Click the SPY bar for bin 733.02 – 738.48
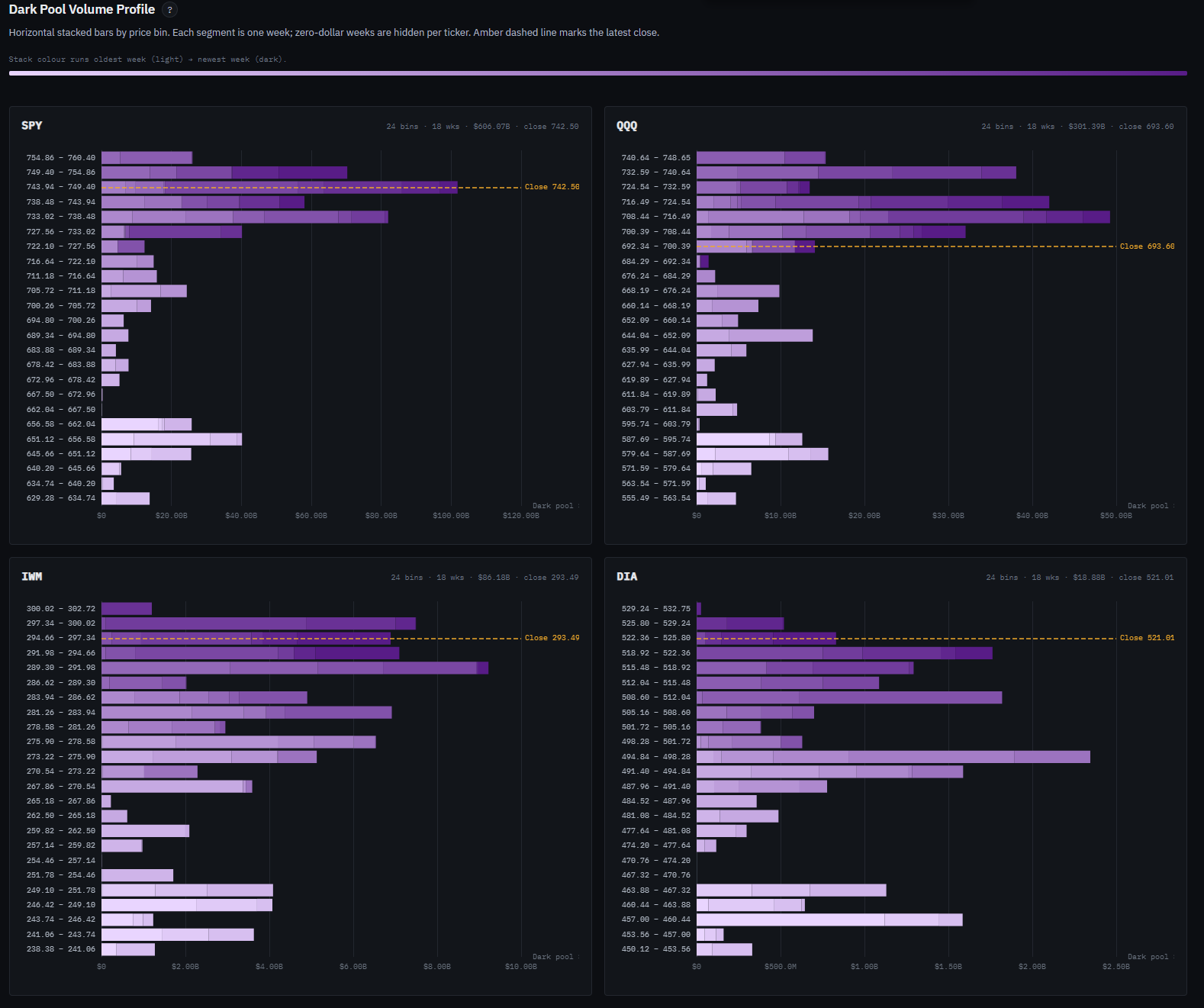1204x1008 pixels. 245,217
